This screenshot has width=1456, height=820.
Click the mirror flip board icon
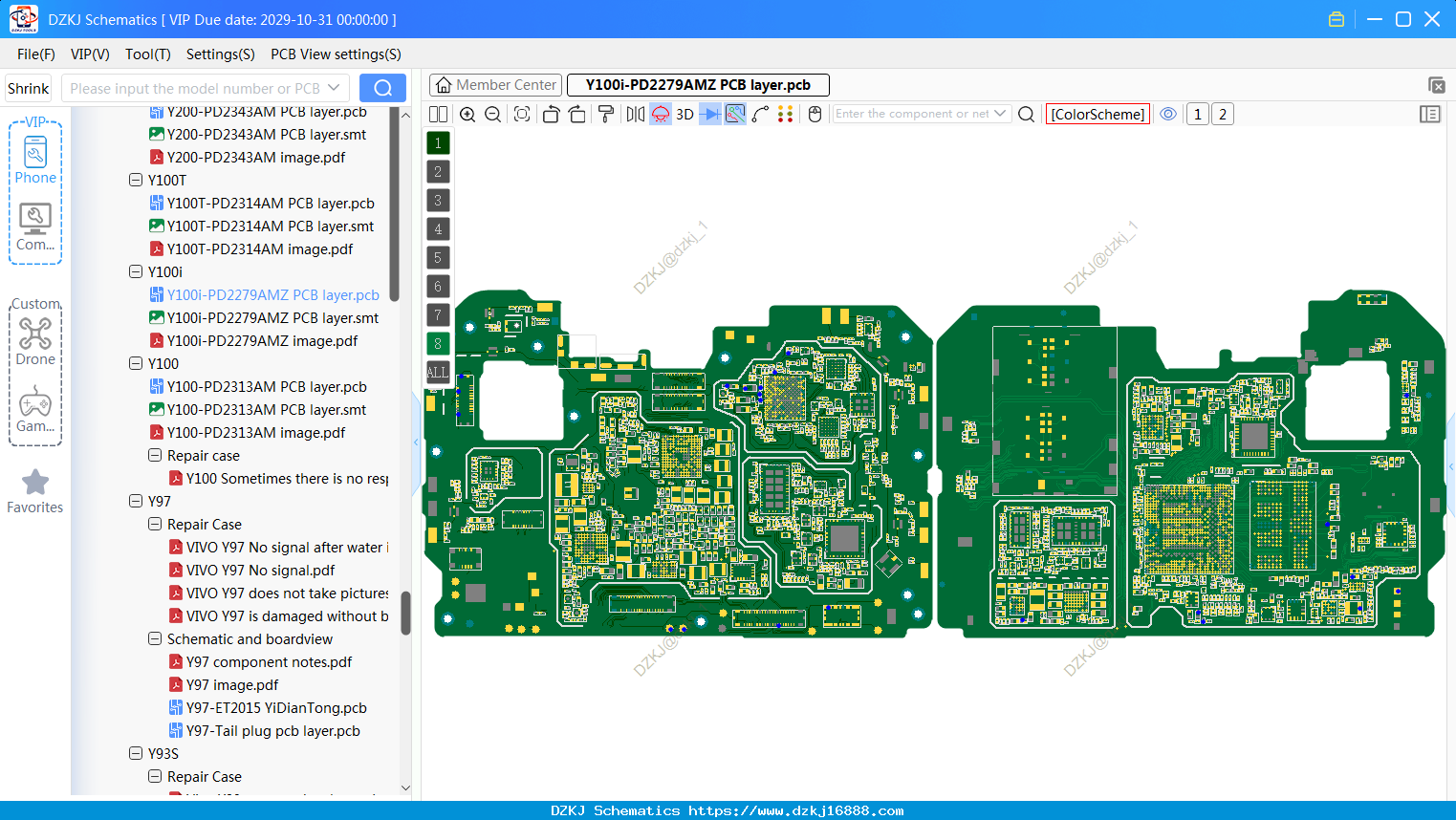click(636, 115)
